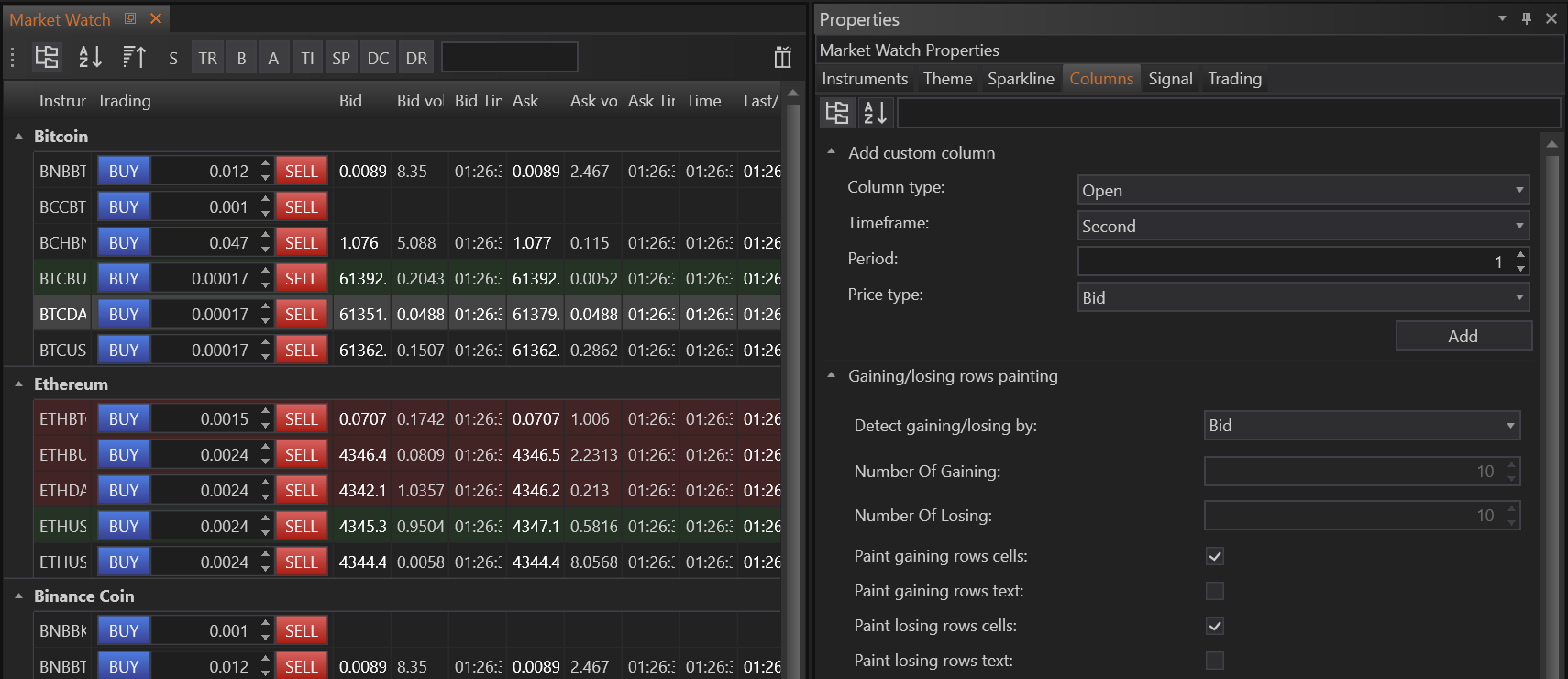Click the alphabetical sort icon in Properties panel
The width and height of the screenshot is (1568, 679).
tap(875, 113)
